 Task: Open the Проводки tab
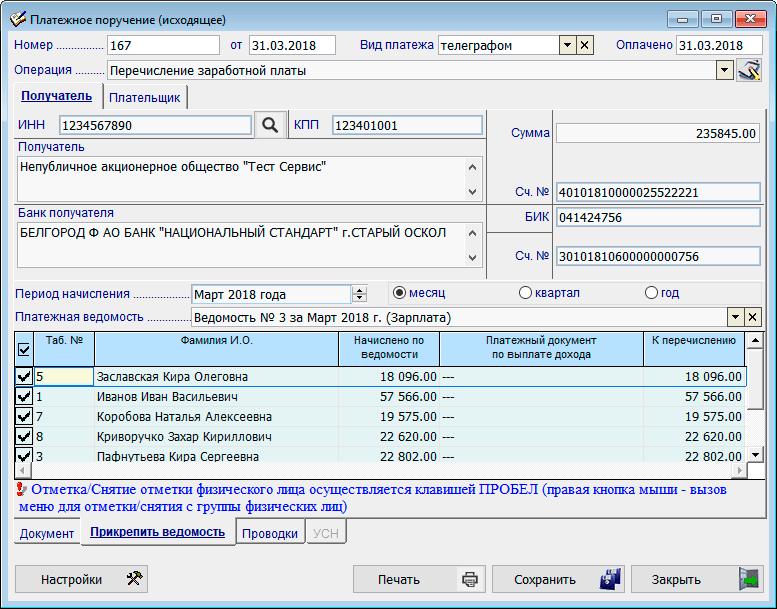click(270, 533)
